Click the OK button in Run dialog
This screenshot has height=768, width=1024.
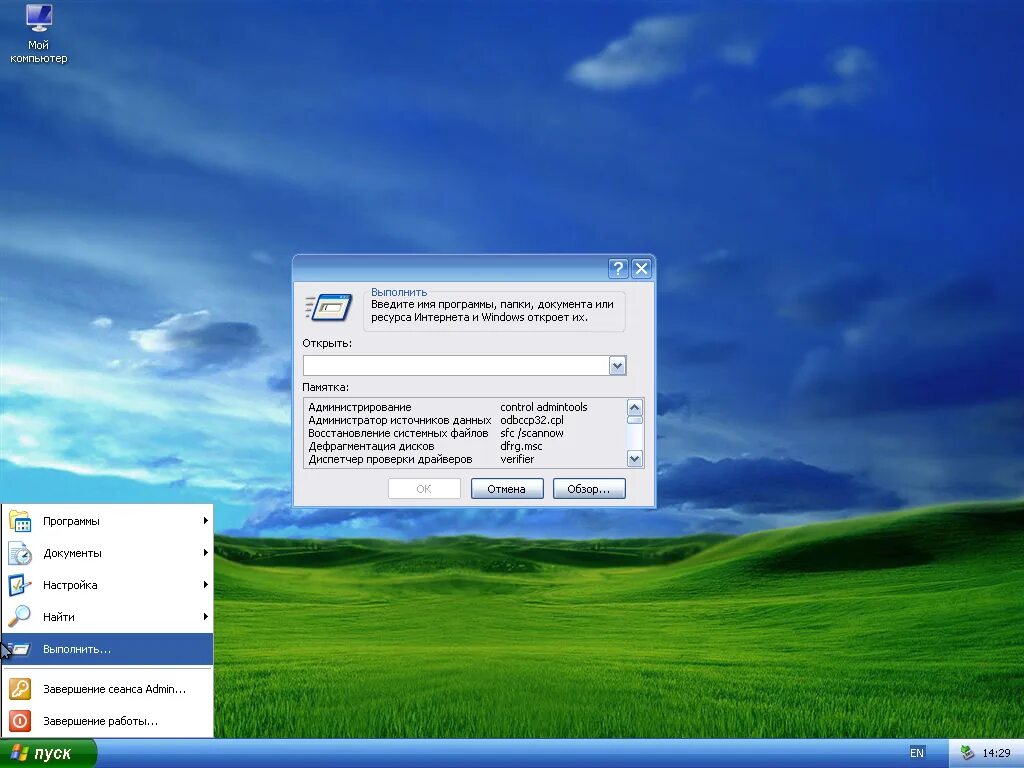[x=424, y=488]
